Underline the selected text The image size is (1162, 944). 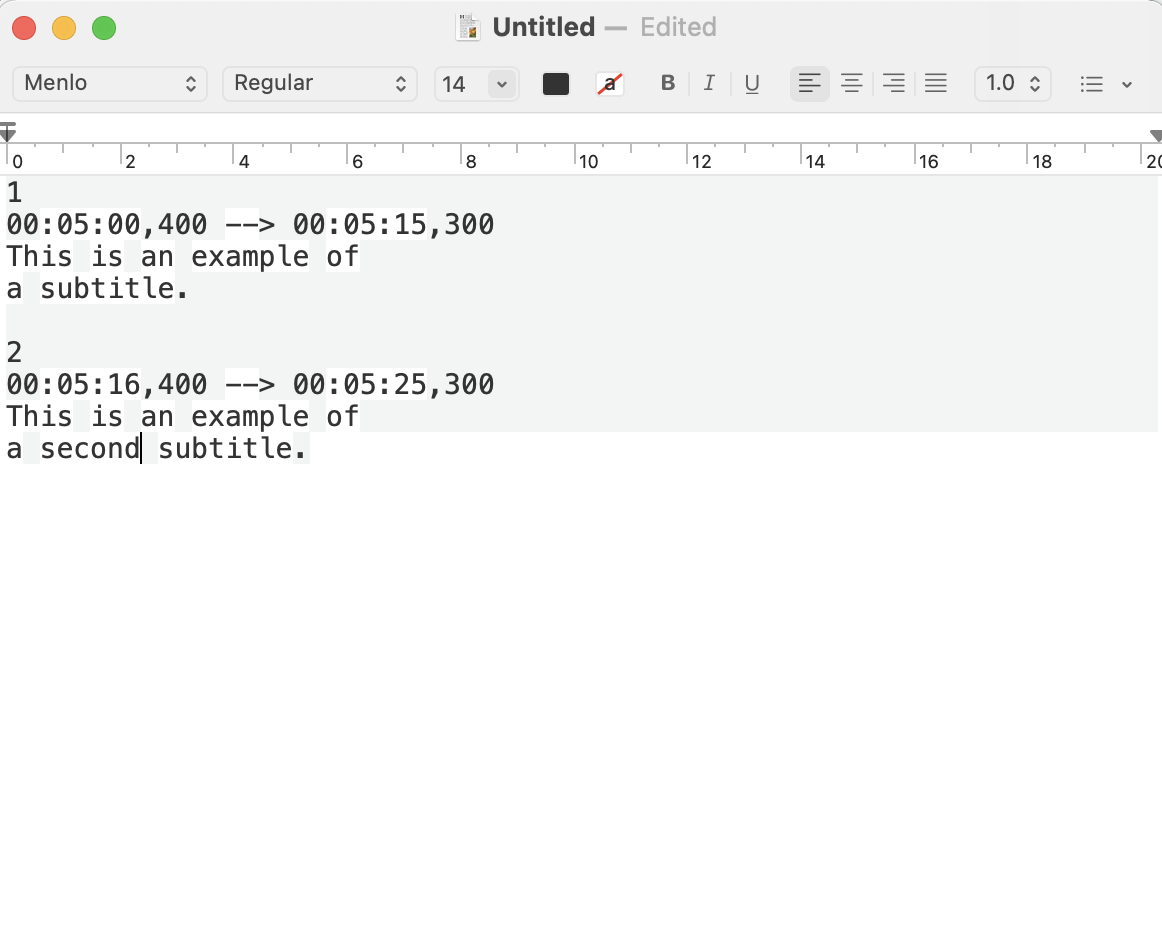point(751,83)
